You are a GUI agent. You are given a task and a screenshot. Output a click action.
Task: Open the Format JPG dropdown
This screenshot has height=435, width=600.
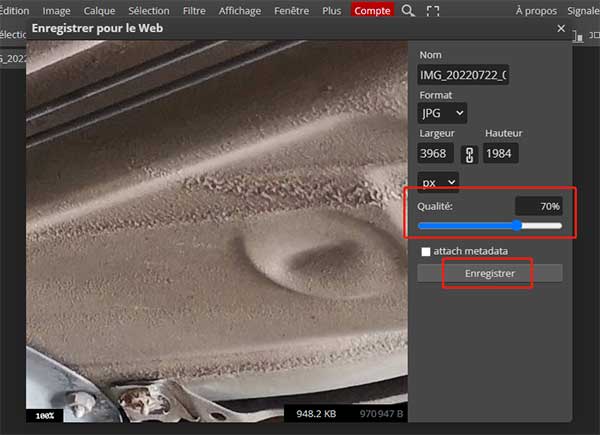pyautogui.click(x=442, y=113)
